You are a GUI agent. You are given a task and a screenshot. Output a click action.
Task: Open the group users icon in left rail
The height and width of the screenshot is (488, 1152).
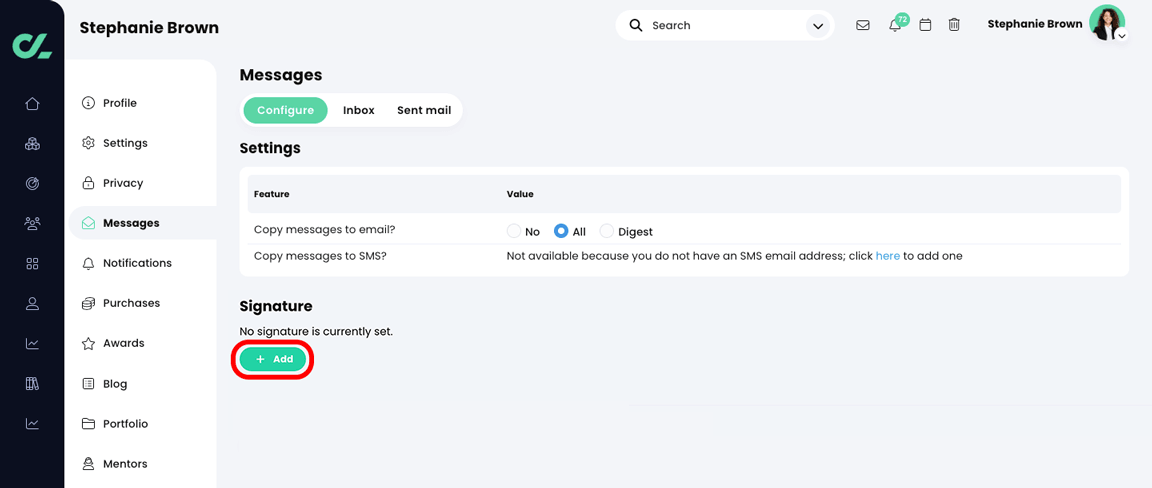pos(32,223)
